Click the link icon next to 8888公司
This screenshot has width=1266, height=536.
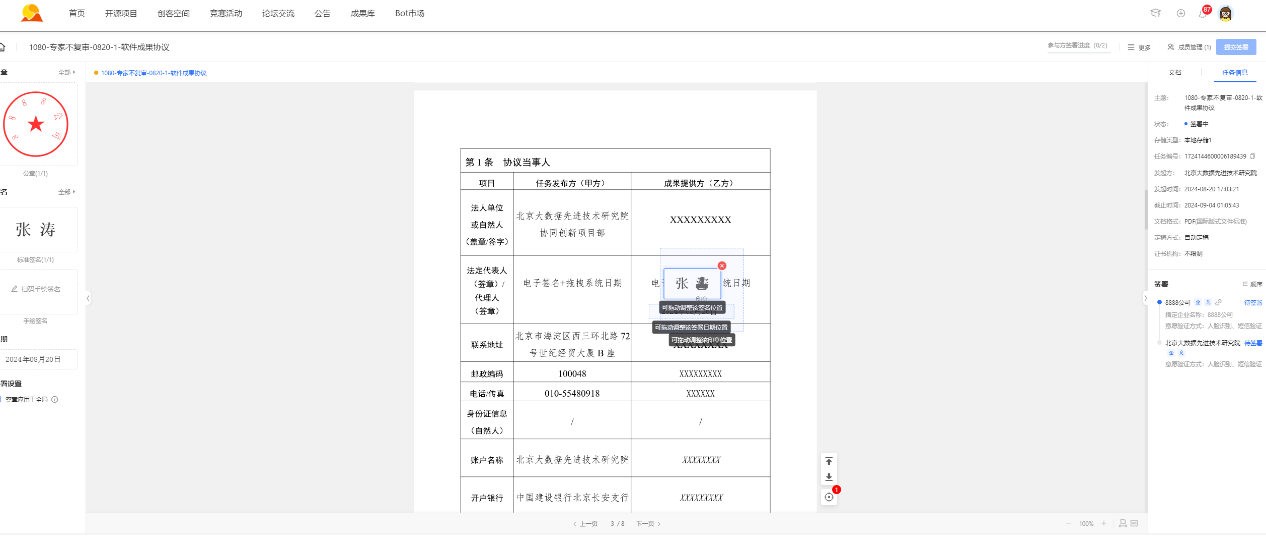pyautogui.click(x=1218, y=301)
